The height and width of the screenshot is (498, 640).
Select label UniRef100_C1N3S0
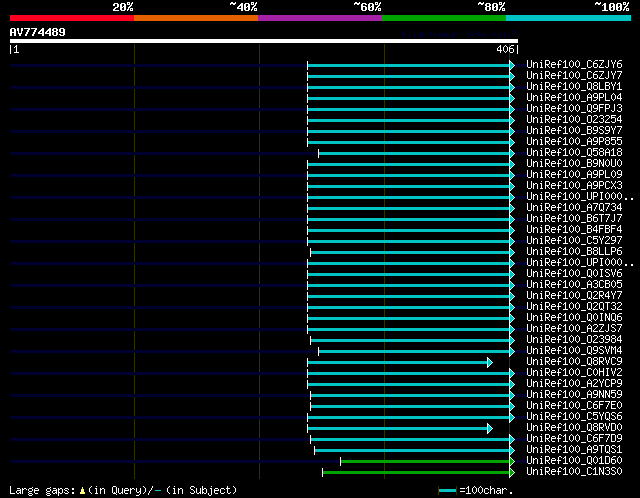574,472
